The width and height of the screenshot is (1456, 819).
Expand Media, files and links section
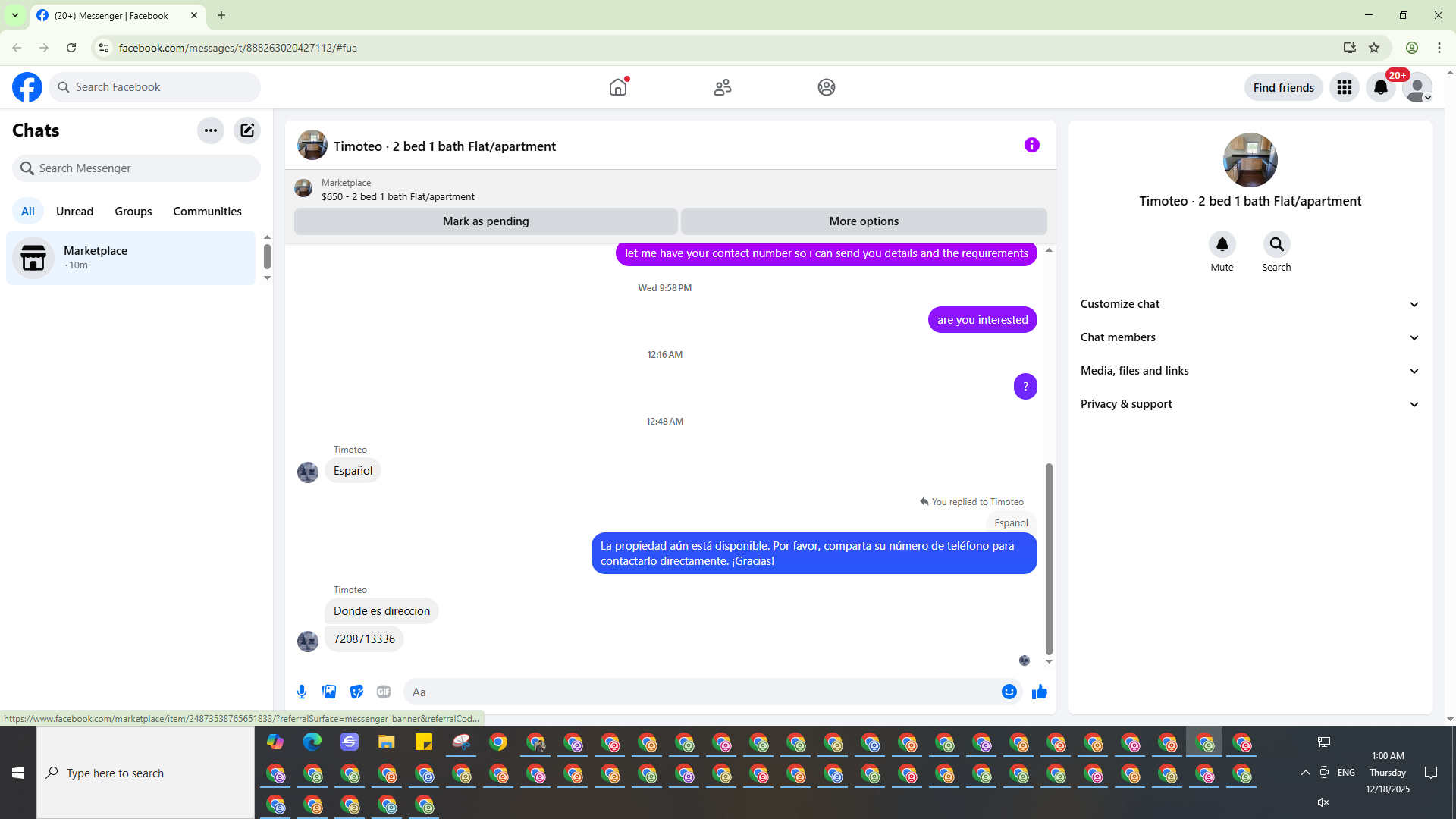pos(1250,371)
